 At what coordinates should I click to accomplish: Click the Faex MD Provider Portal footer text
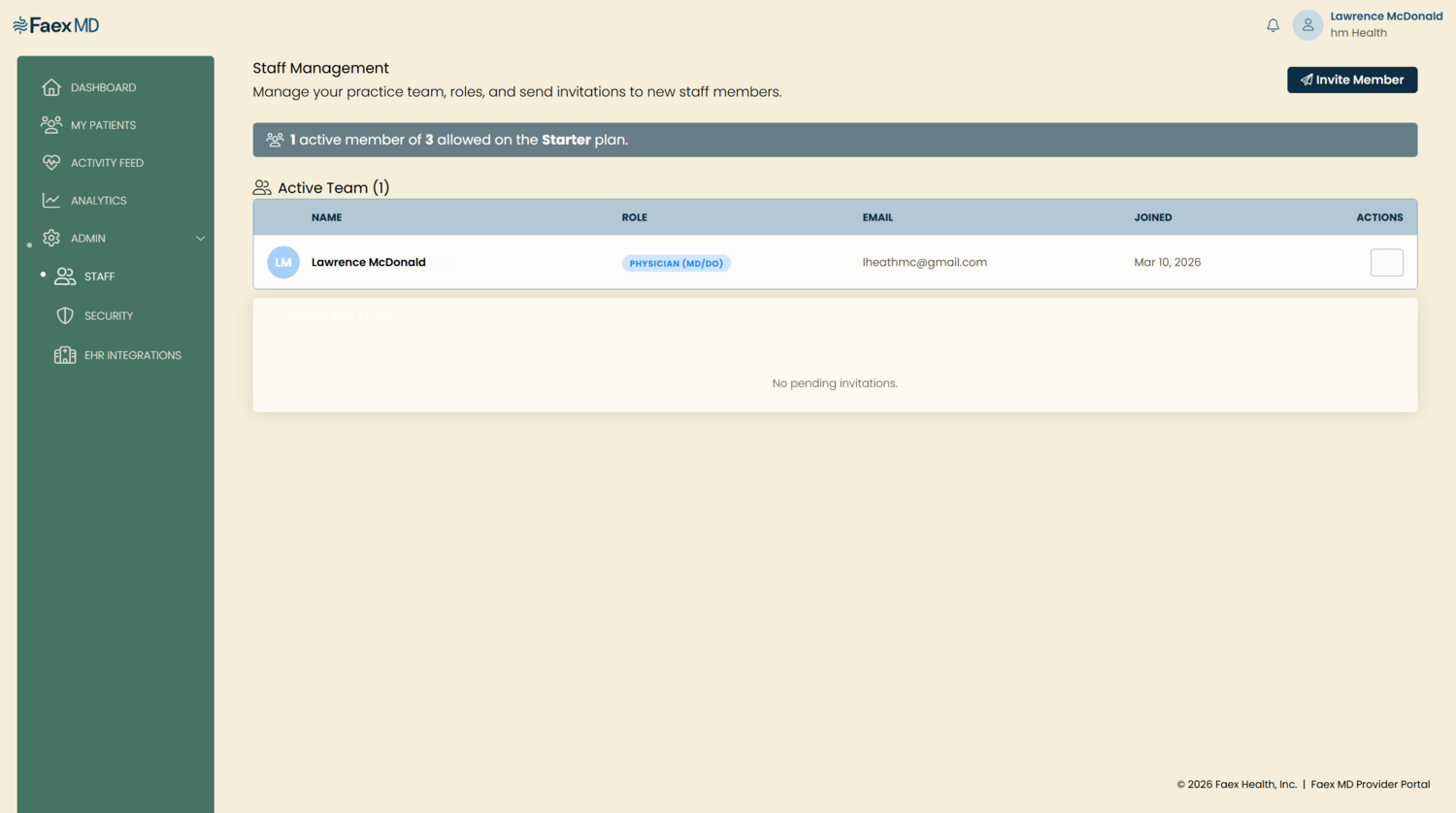pyautogui.click(x=1371, y=784)
